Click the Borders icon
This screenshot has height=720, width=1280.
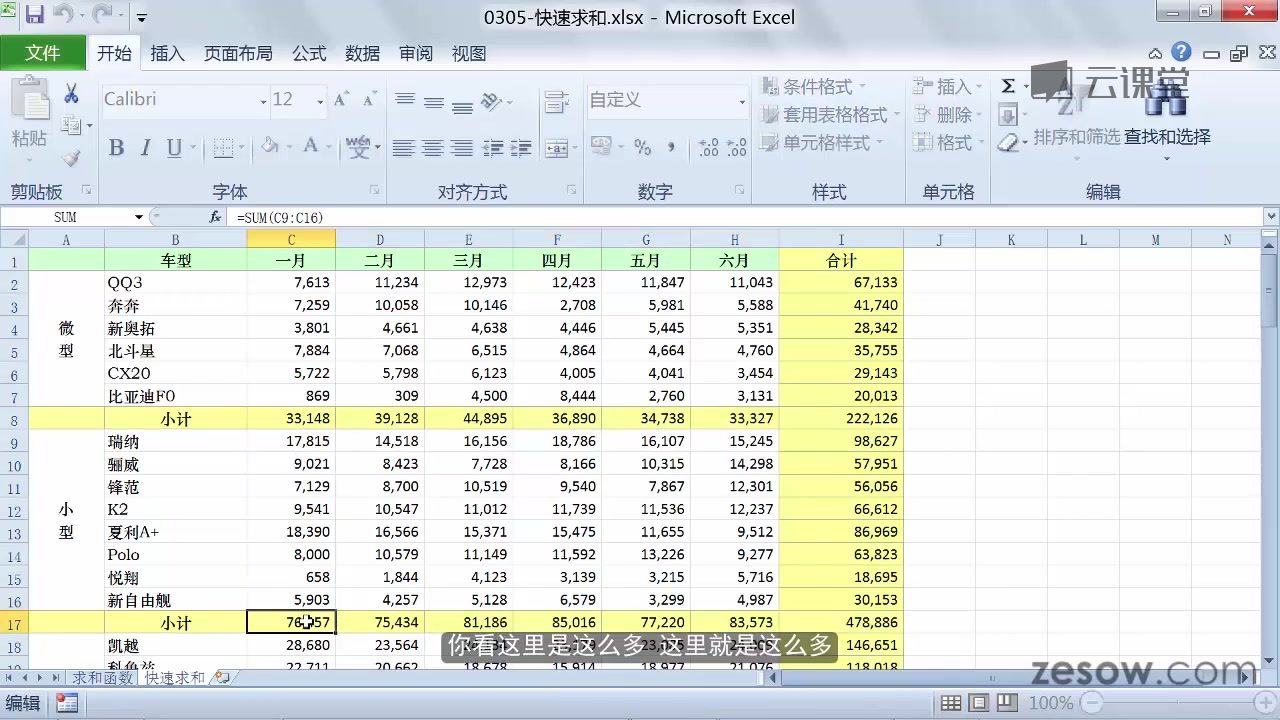point(223,148)
